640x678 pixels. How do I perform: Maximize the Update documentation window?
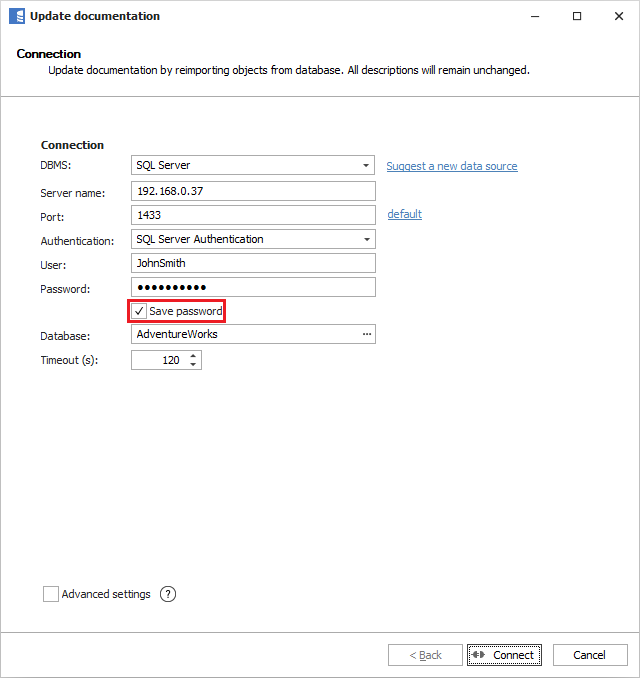(577, 16)
